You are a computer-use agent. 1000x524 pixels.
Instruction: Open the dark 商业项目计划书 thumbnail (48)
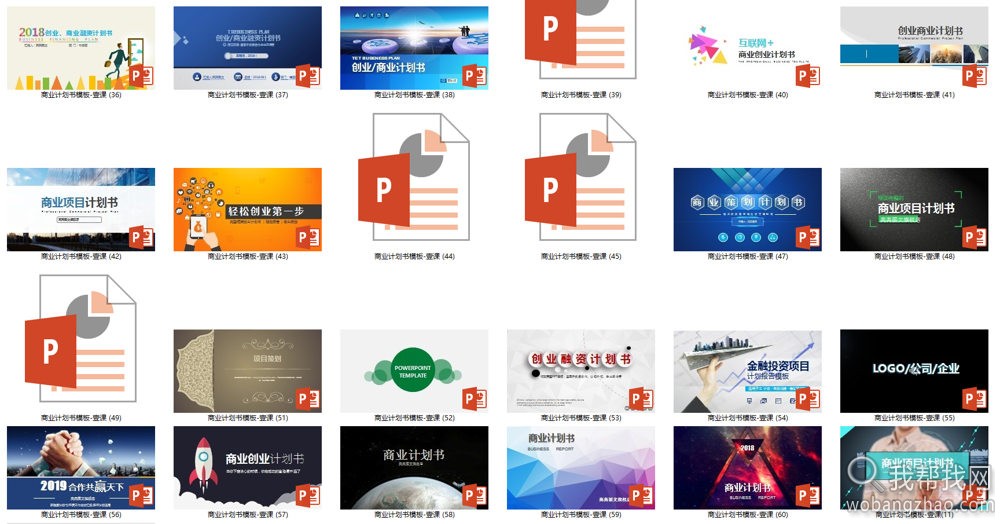coord(914,210)
